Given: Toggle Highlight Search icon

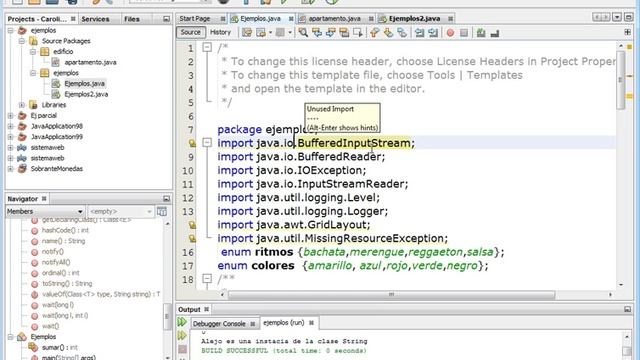Looking at the screenshot, I should (344, 33).
